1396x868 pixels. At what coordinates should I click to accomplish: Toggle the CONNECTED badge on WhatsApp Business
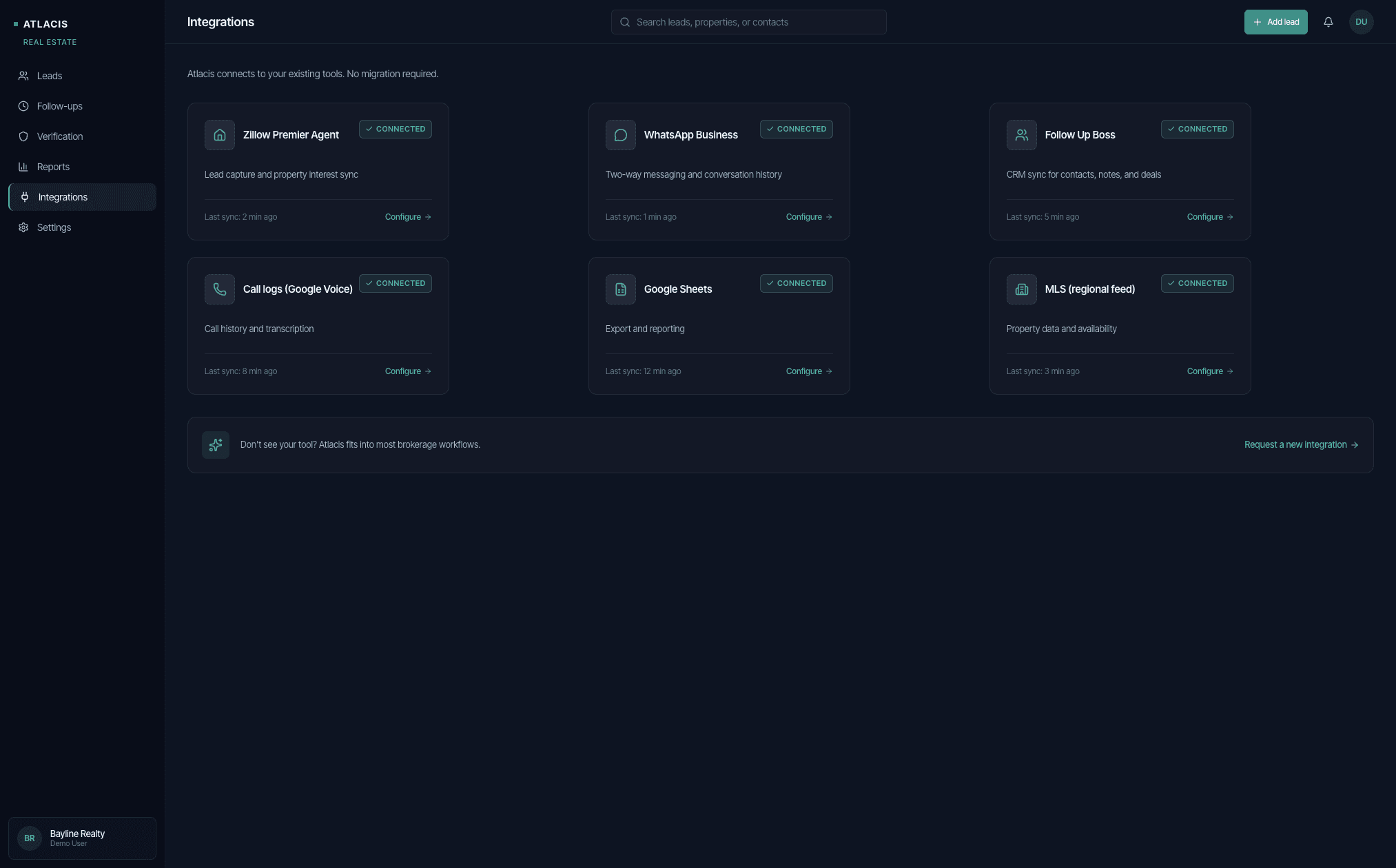tap(796, 129)
